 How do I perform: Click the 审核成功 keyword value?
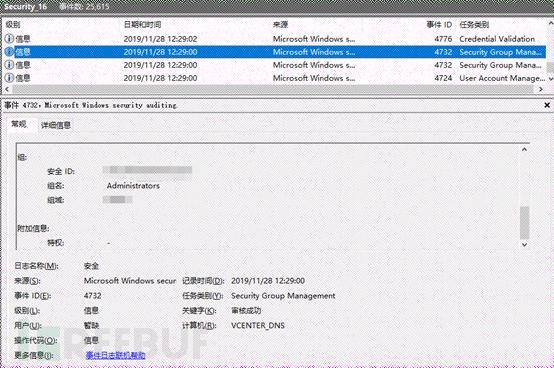point(246,310)
